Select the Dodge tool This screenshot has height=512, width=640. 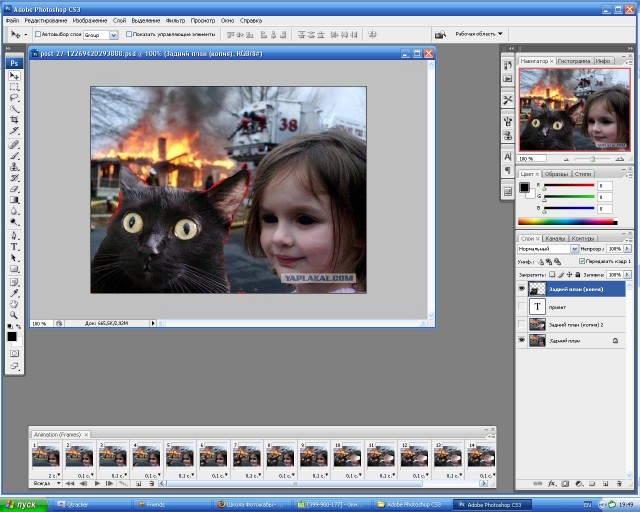point(14,222)
